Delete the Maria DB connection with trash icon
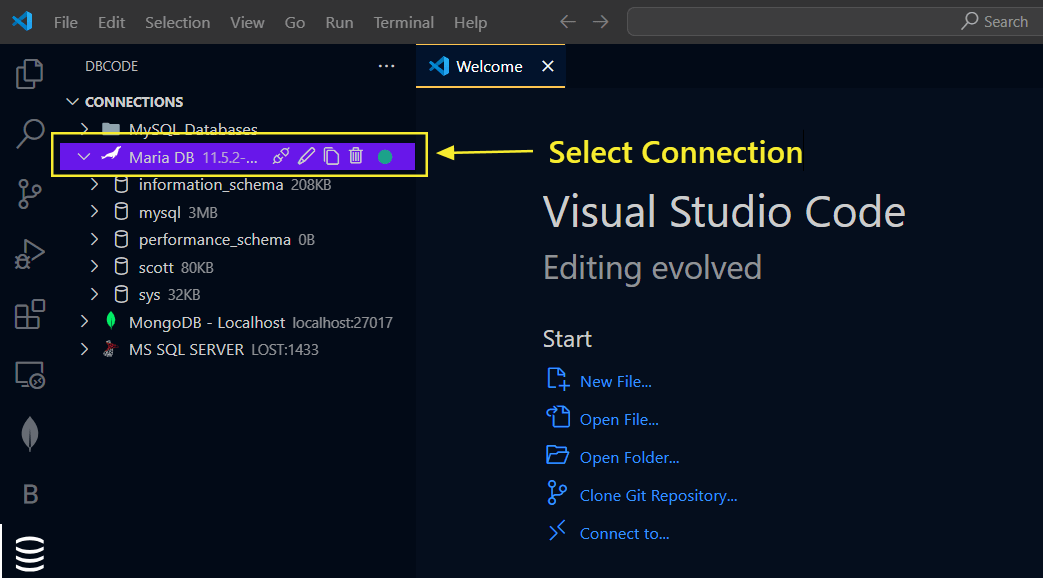The image size is (1043, 578). (356, 156)
